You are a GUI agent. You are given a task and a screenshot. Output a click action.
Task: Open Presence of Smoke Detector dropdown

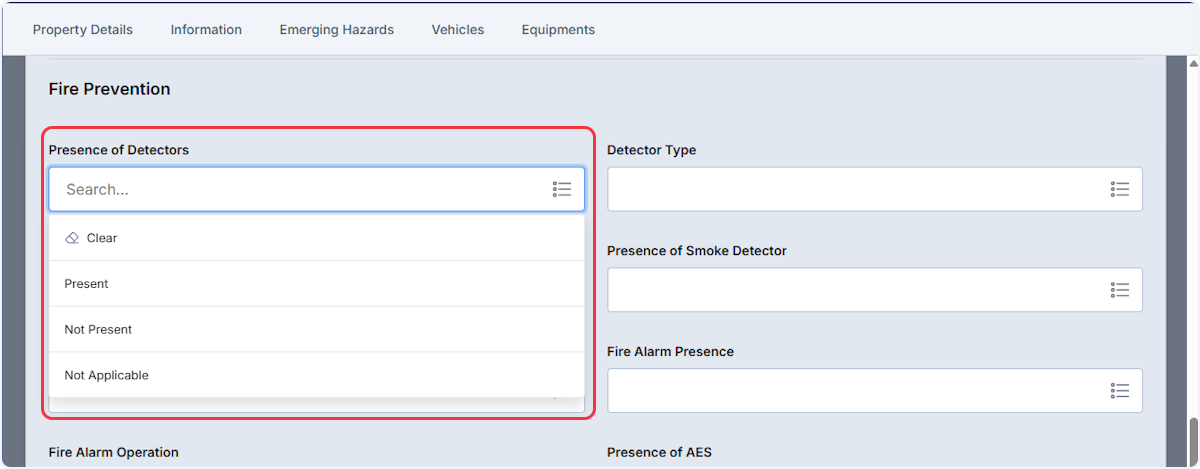875,290
